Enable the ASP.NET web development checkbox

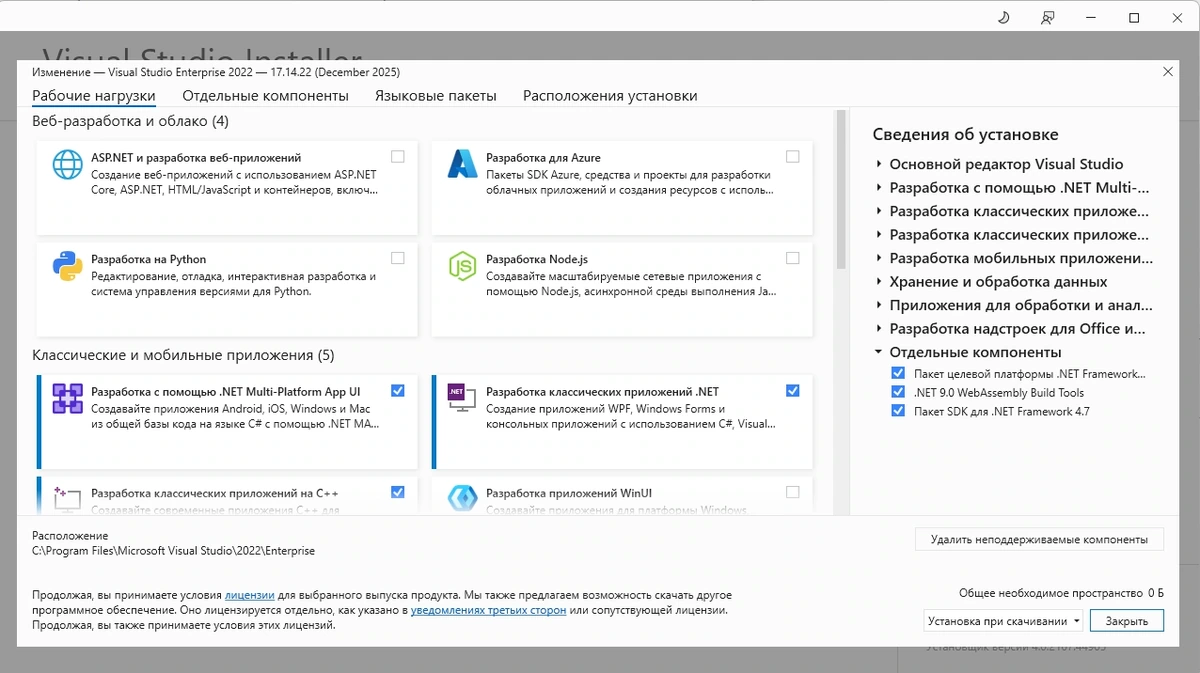pos(398,157)
